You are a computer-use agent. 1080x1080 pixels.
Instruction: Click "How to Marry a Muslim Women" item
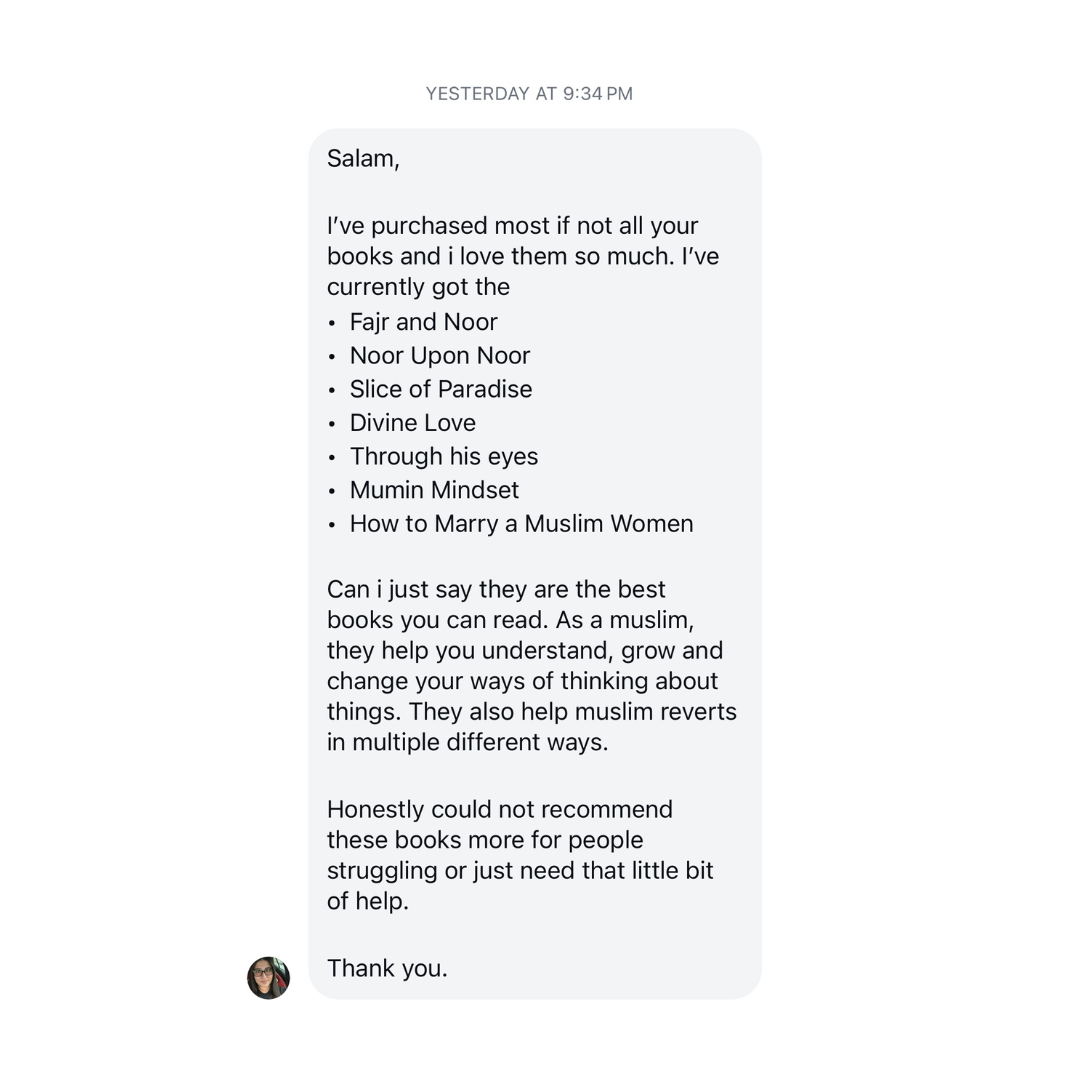(520, 524)
